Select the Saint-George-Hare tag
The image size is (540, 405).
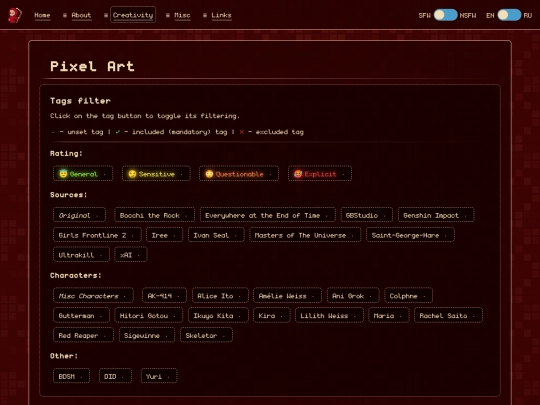click(410, 235)
